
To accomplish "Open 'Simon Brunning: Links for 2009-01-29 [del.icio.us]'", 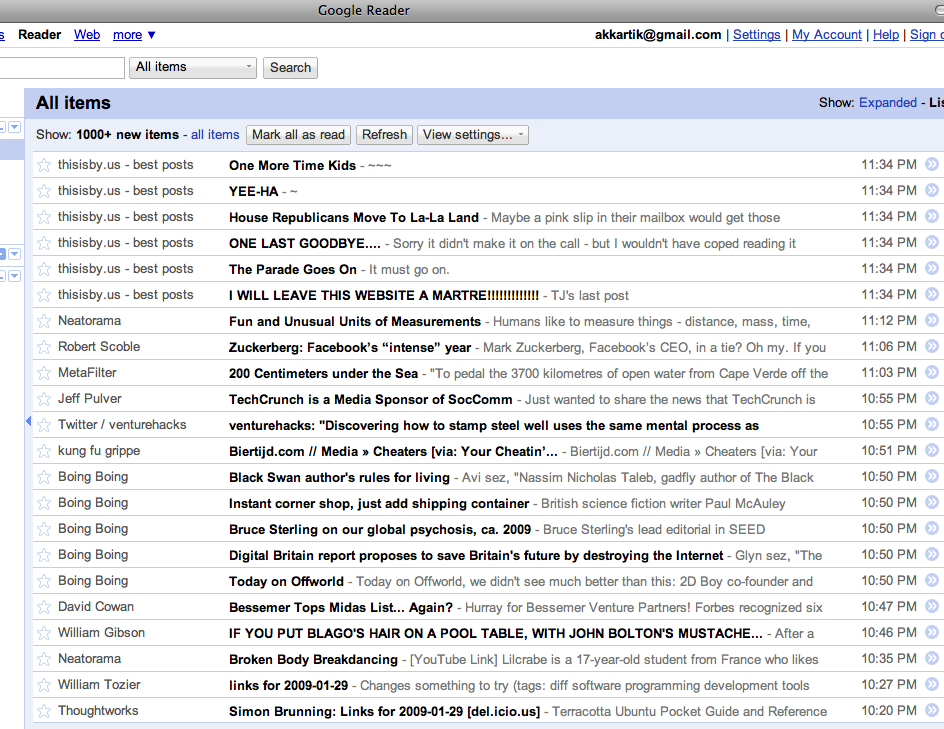I will (384, 711).
